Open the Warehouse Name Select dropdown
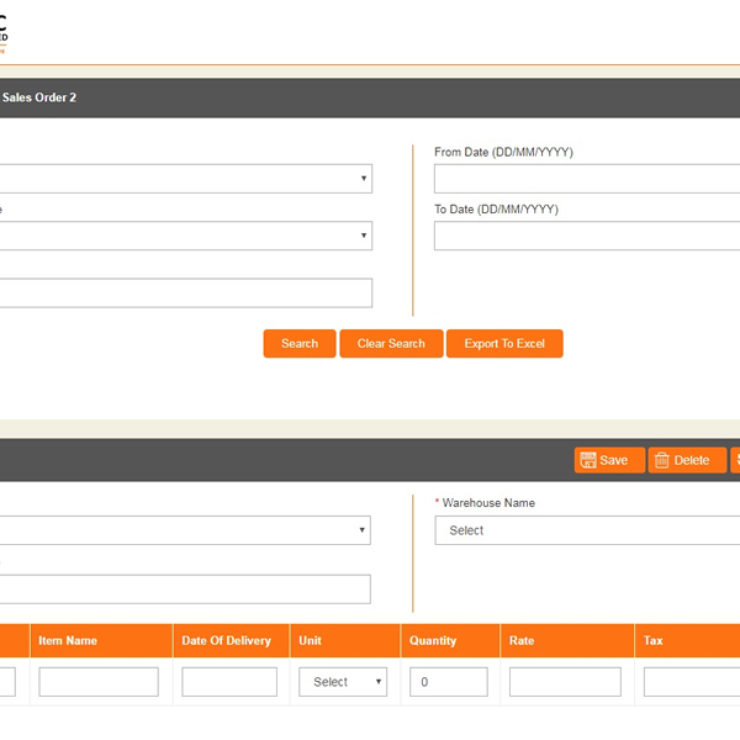 point(587,530)
